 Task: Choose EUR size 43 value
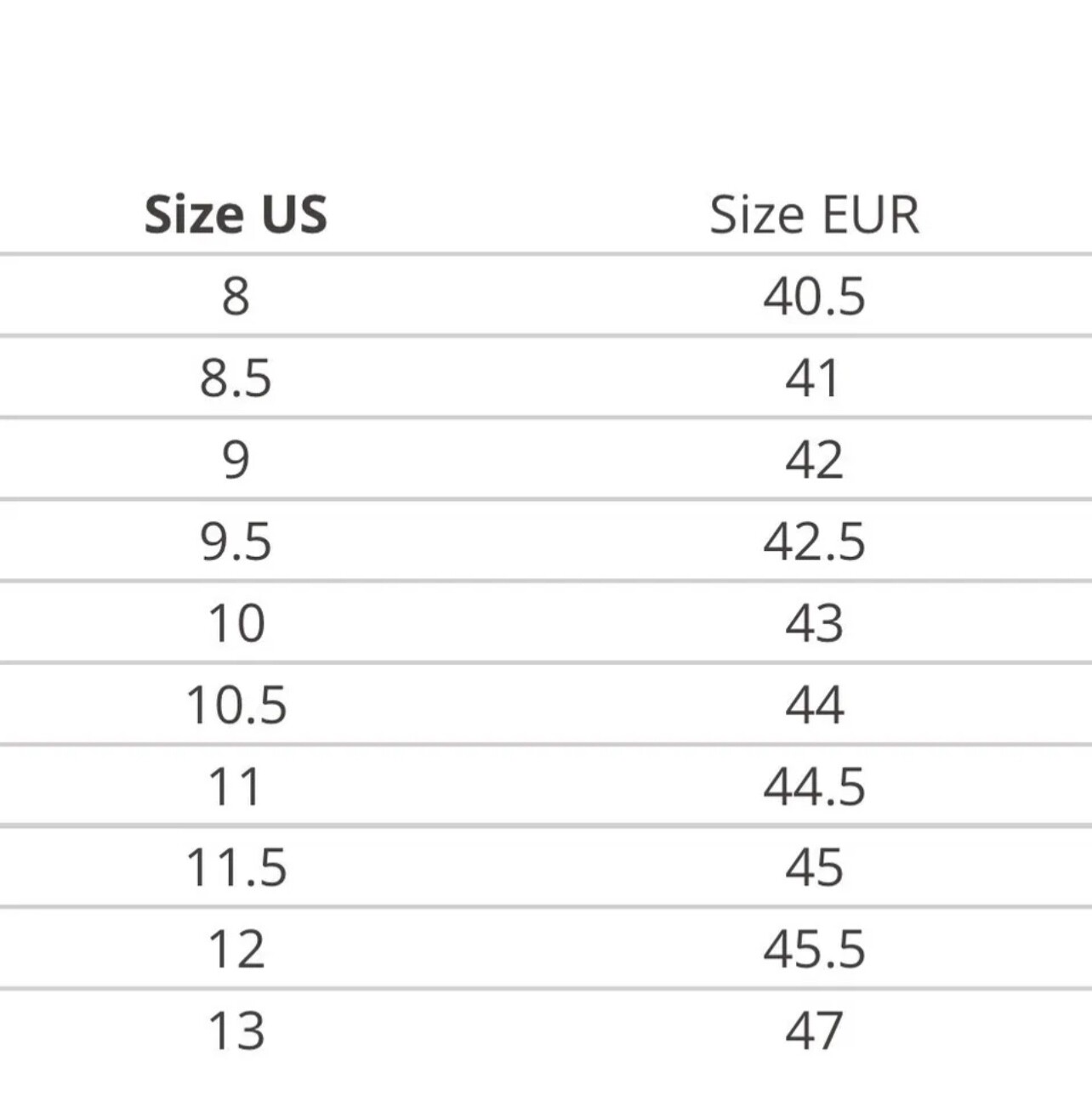[814, 623]
